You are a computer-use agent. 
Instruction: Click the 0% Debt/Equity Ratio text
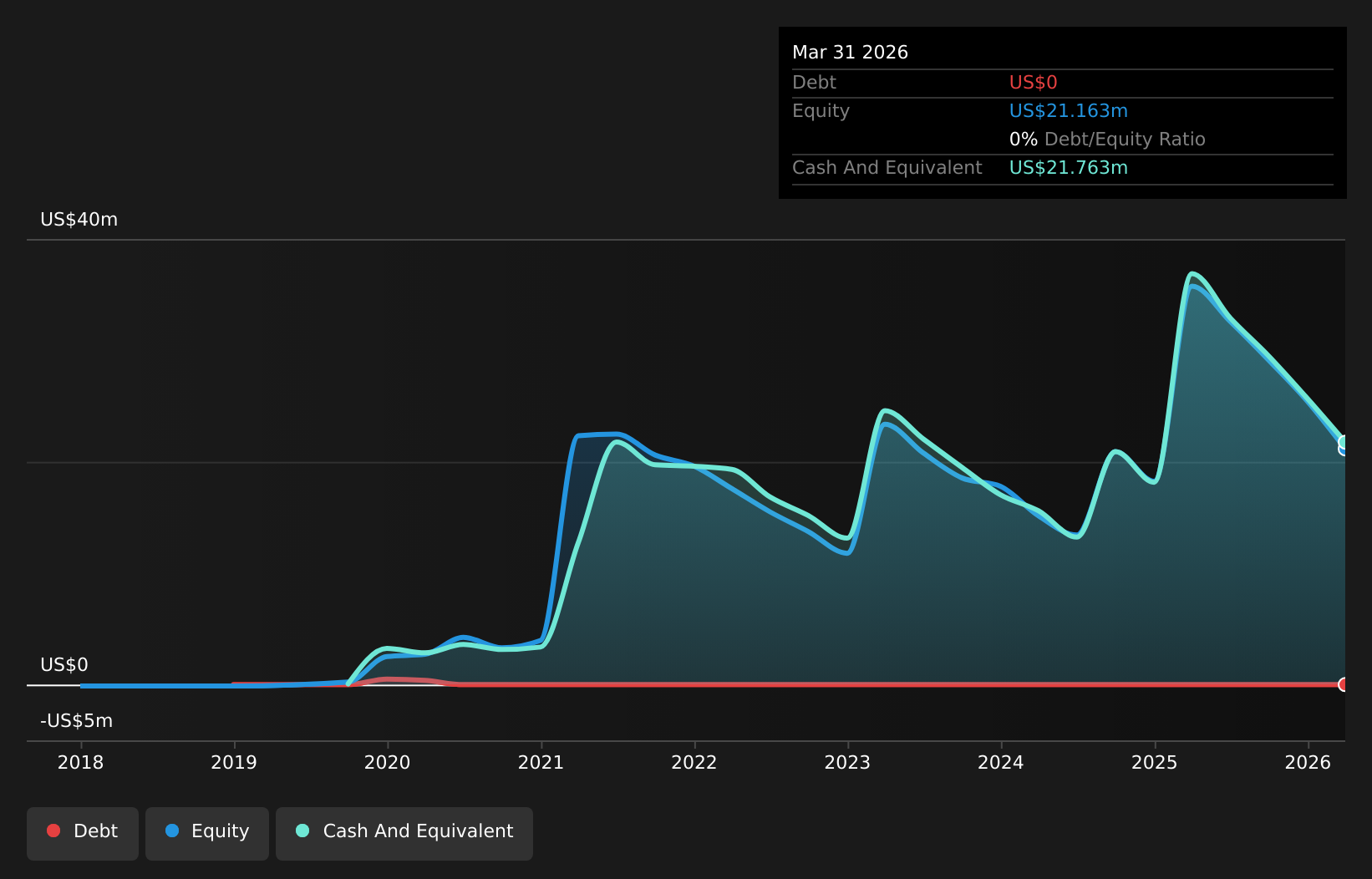tap(1107, 140)
